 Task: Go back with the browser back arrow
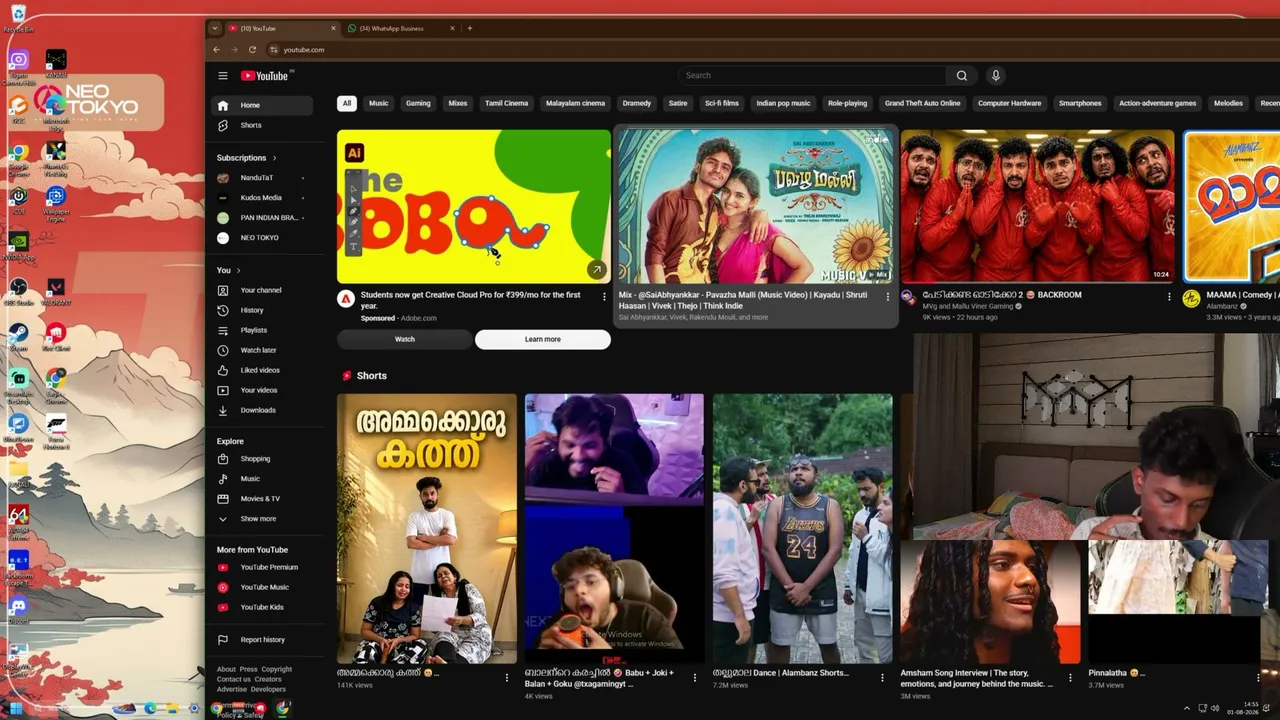(216, 49)
